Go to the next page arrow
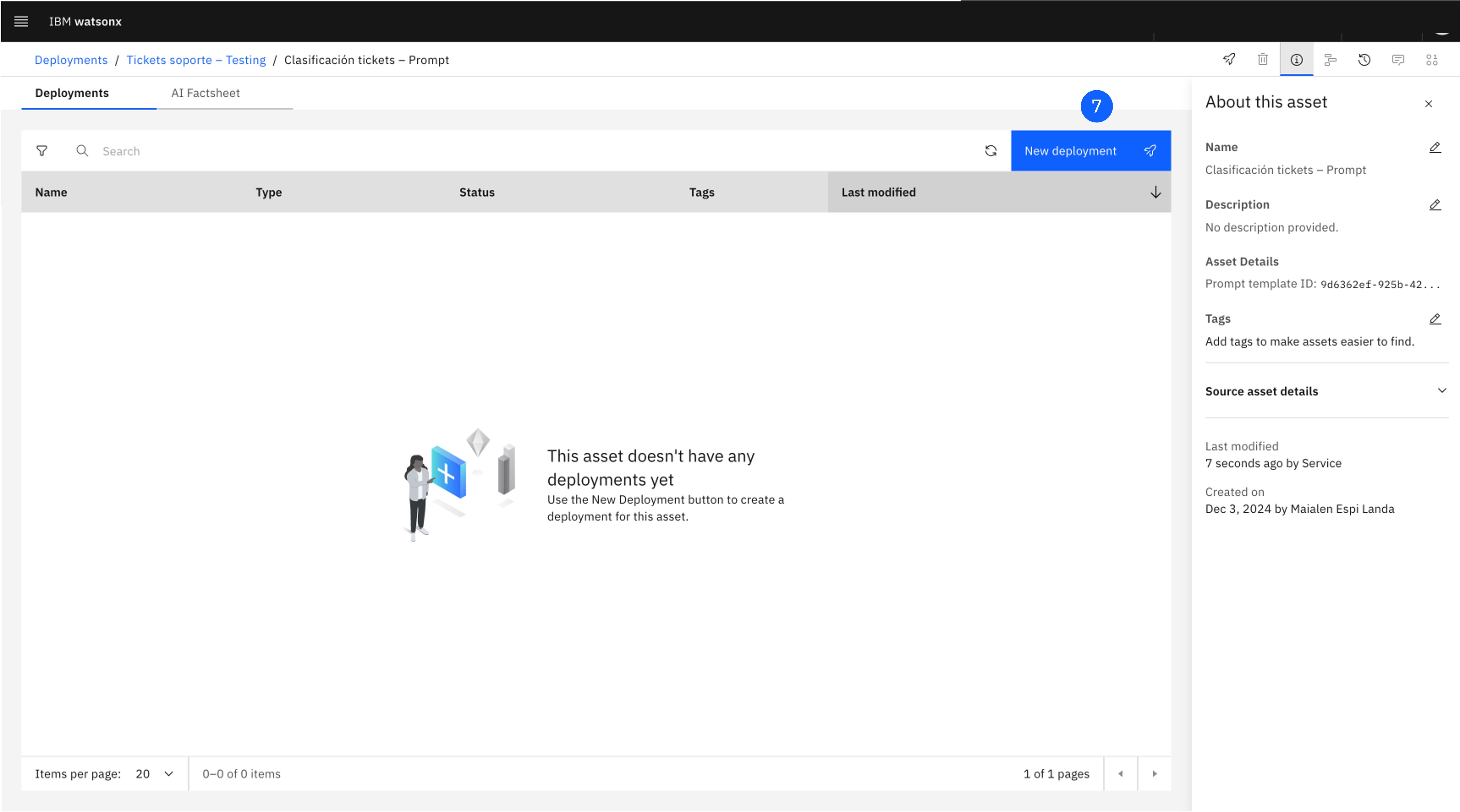This screenshot has height=812, width=1460. 1154,774
